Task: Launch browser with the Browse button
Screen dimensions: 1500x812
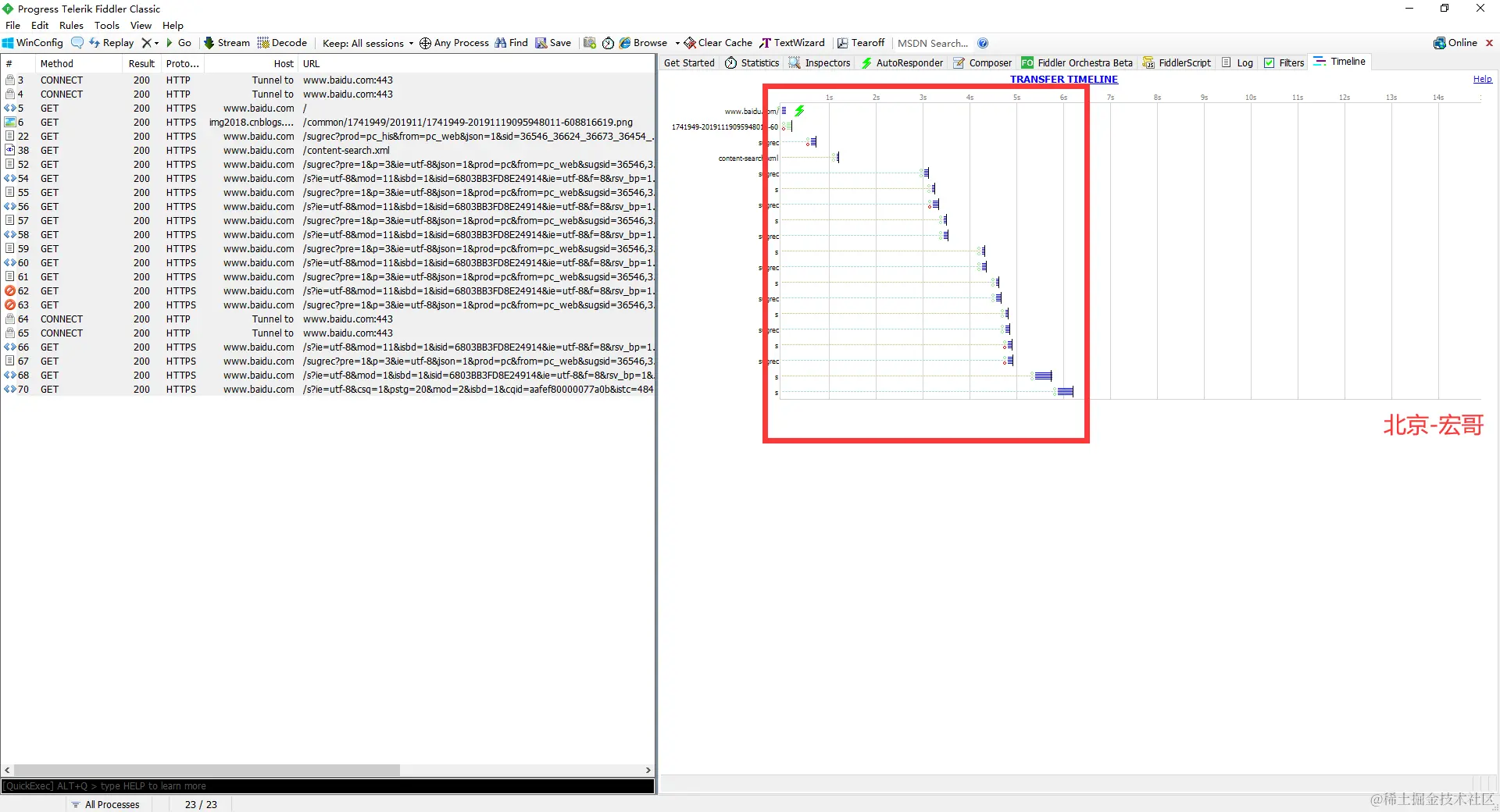Action: pos(644,43)
